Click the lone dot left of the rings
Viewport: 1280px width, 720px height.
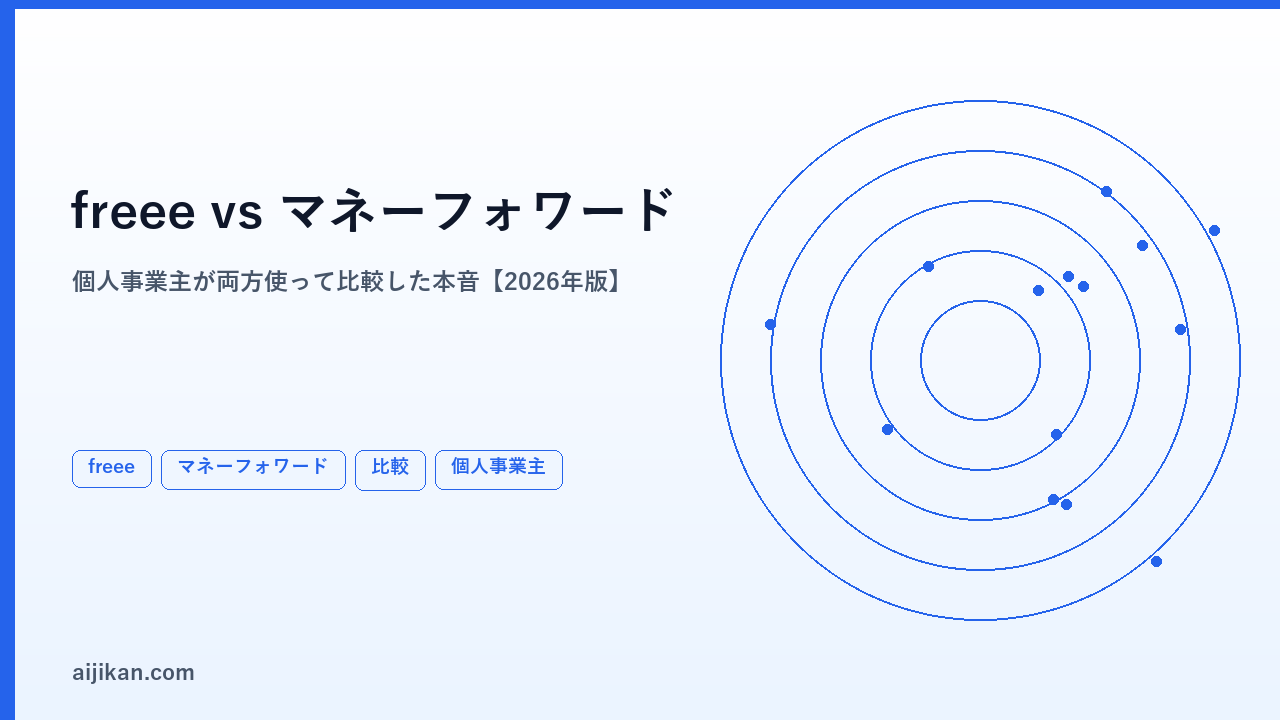[770, 324]
